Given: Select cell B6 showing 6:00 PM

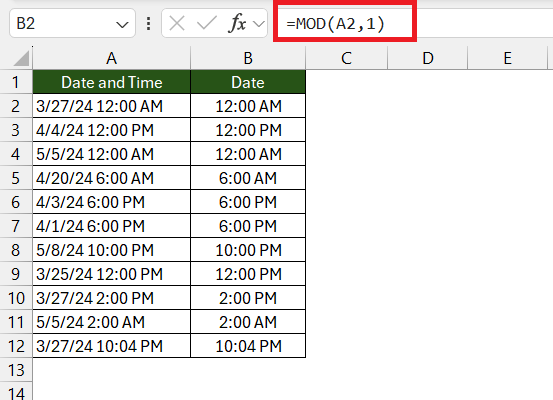Looking at the screenshot, I should [x=248, y=202].
